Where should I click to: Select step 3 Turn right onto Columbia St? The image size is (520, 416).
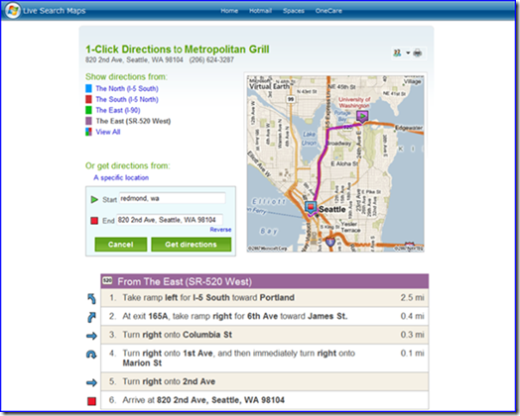[265, 335]
